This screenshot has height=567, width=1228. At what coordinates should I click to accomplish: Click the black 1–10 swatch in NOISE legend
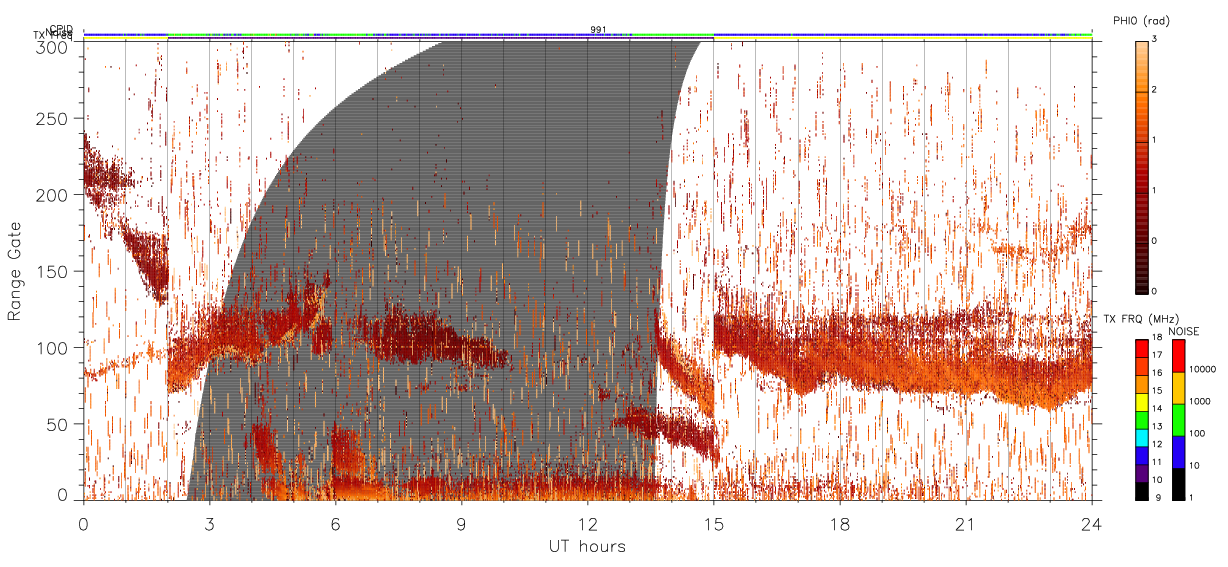click(x=1178, y=484)
